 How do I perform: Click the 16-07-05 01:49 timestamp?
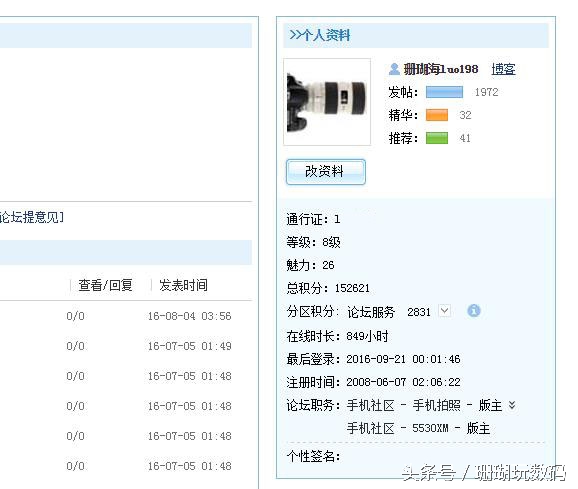189,346
